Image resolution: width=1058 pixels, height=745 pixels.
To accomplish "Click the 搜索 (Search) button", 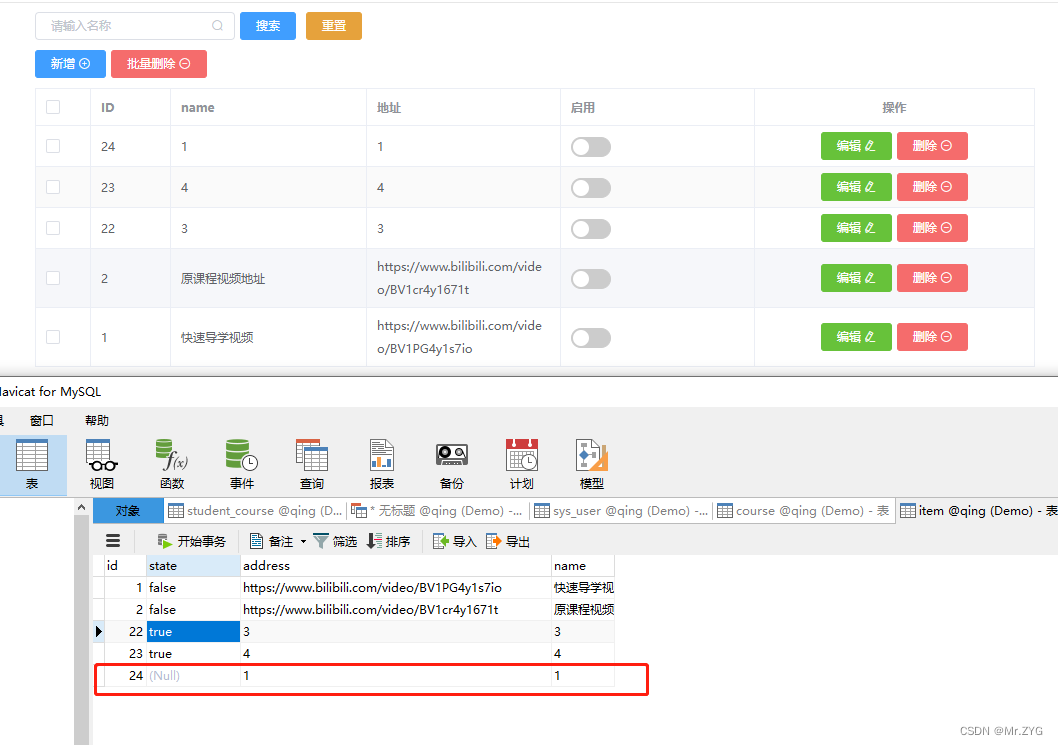I will [267, 25].
